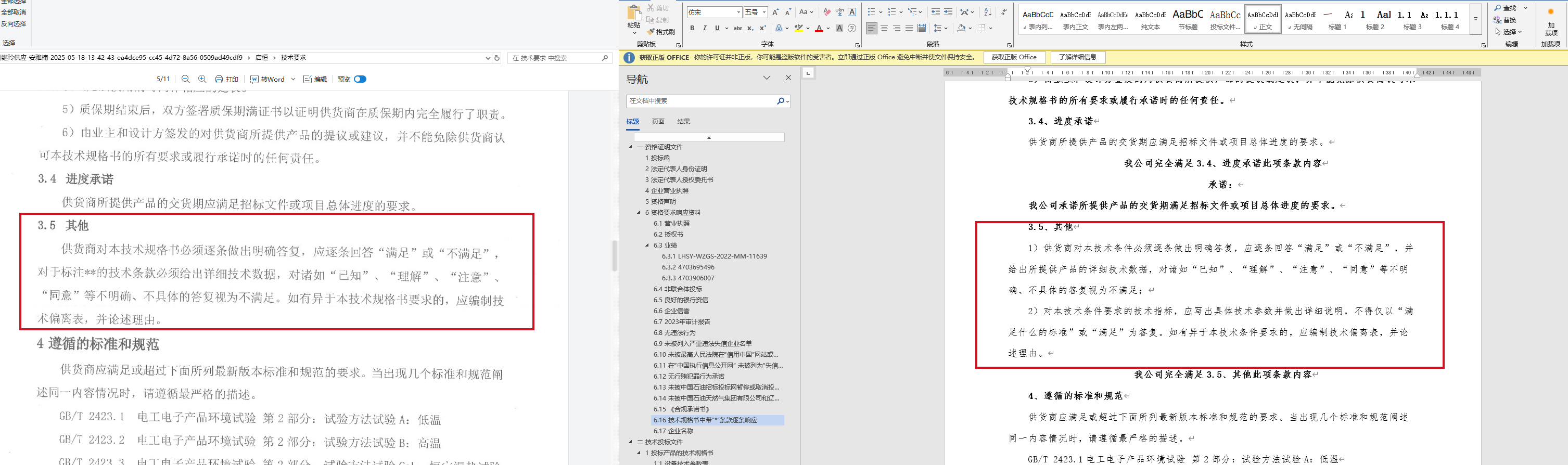1568x465 pixels.
Task: Increase font size with grow font icon
Action: pyautogui.click(x=775, y=12)
